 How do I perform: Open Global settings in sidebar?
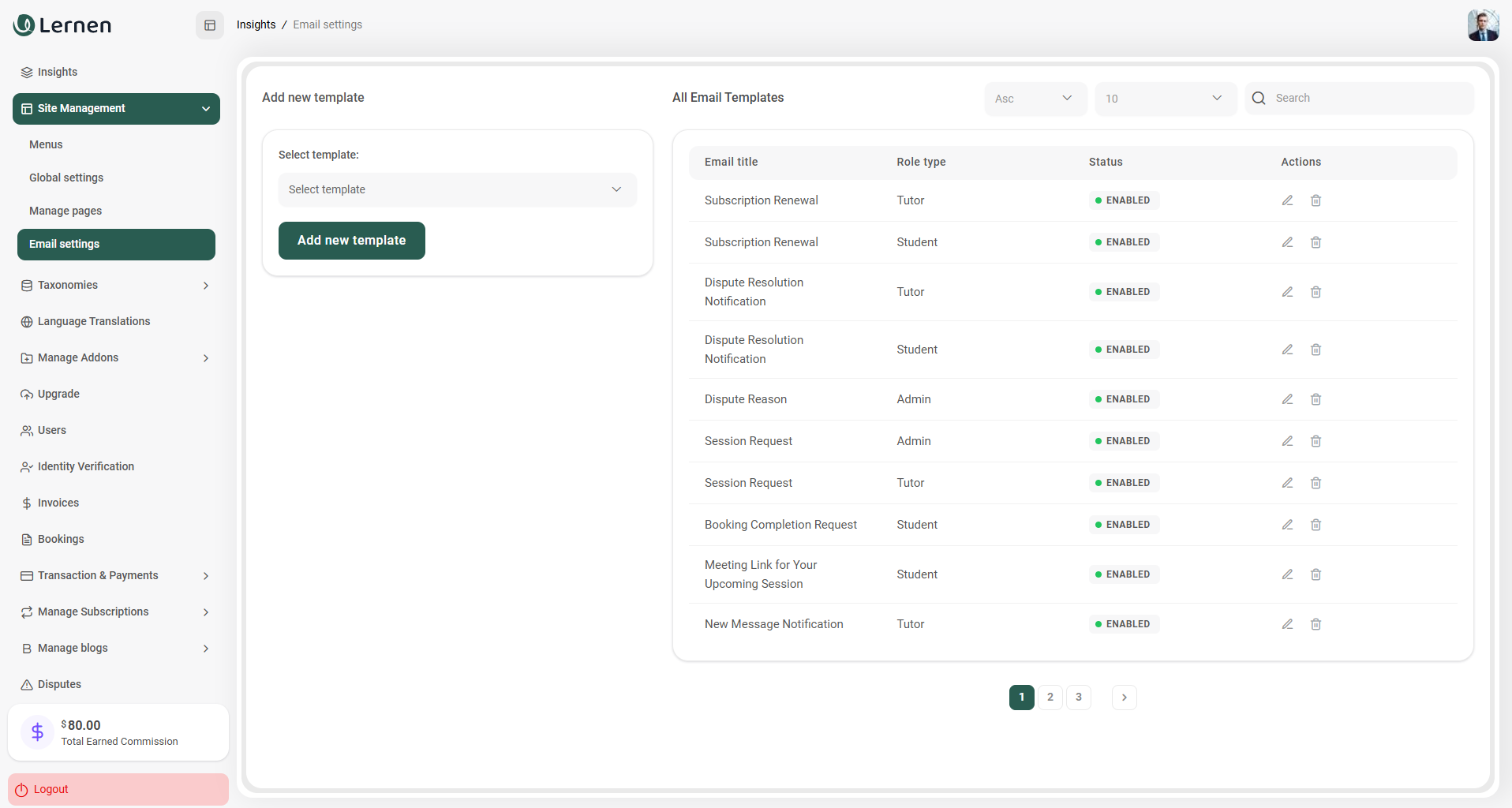click(x=66, y=178)
